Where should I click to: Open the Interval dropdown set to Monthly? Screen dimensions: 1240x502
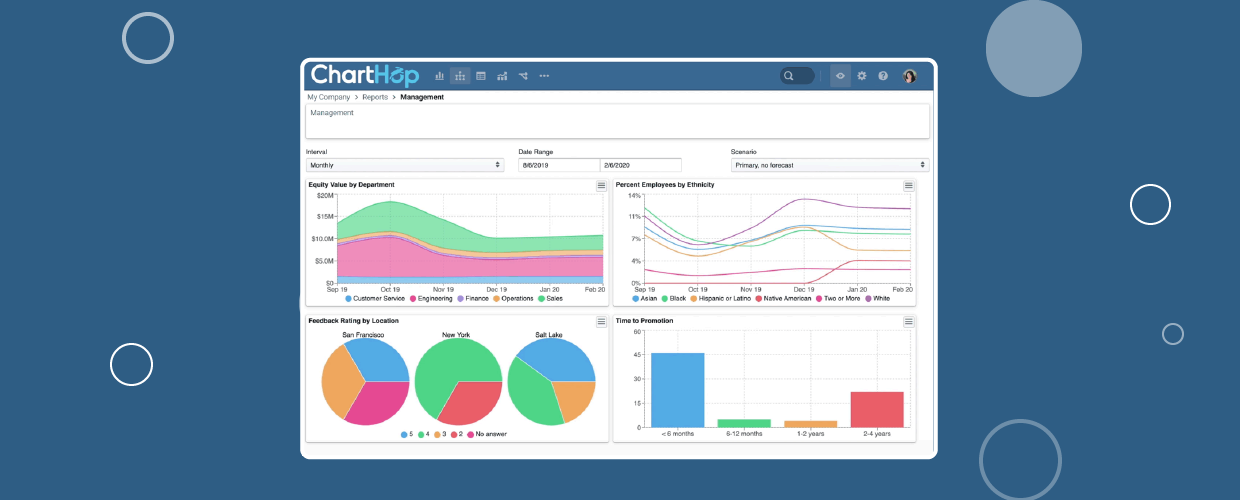(x=405, y=165)
